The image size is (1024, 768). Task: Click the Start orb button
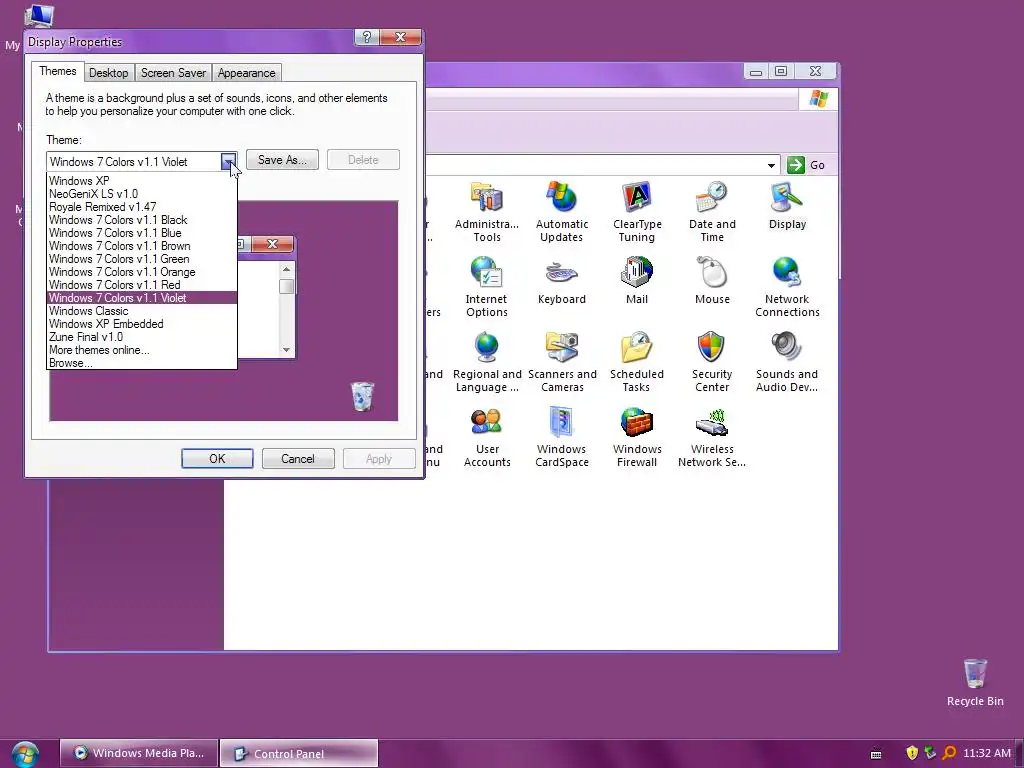pyautogui.click(x=25, y=754)
